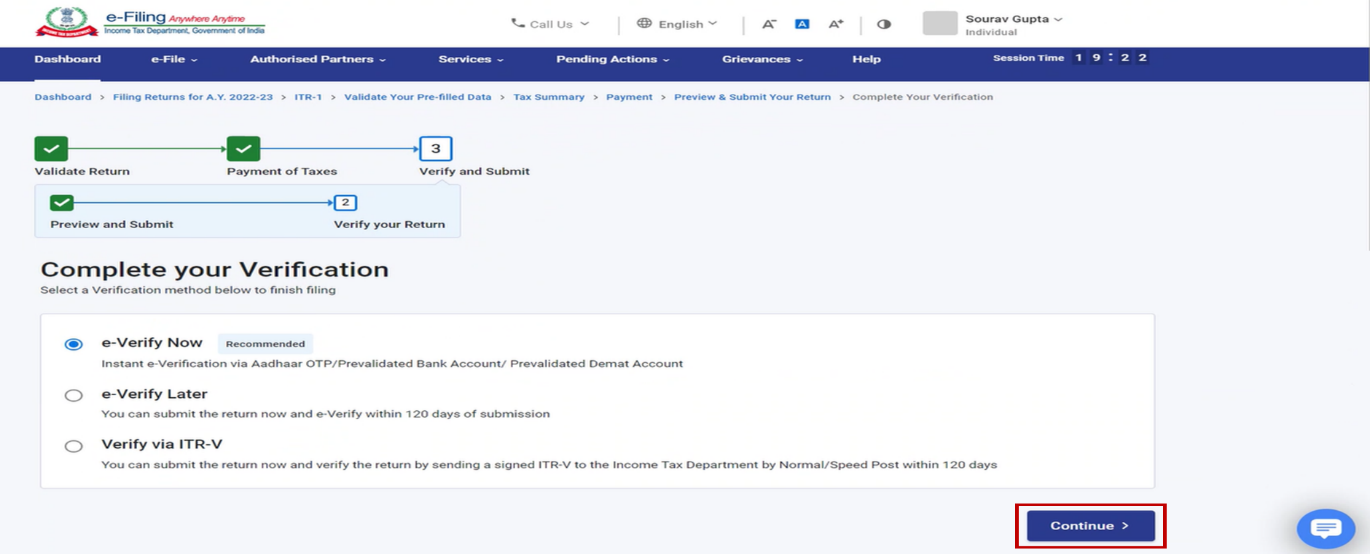Select the e-Verify Later radio option
The width and height of the screenshot is (1370, 554).
[x=74, y=395]
